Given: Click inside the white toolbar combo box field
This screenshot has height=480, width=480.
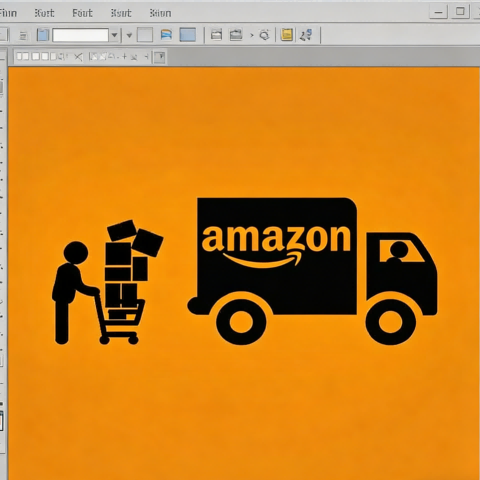Looking at the screenshot, I should coord(81,35).
